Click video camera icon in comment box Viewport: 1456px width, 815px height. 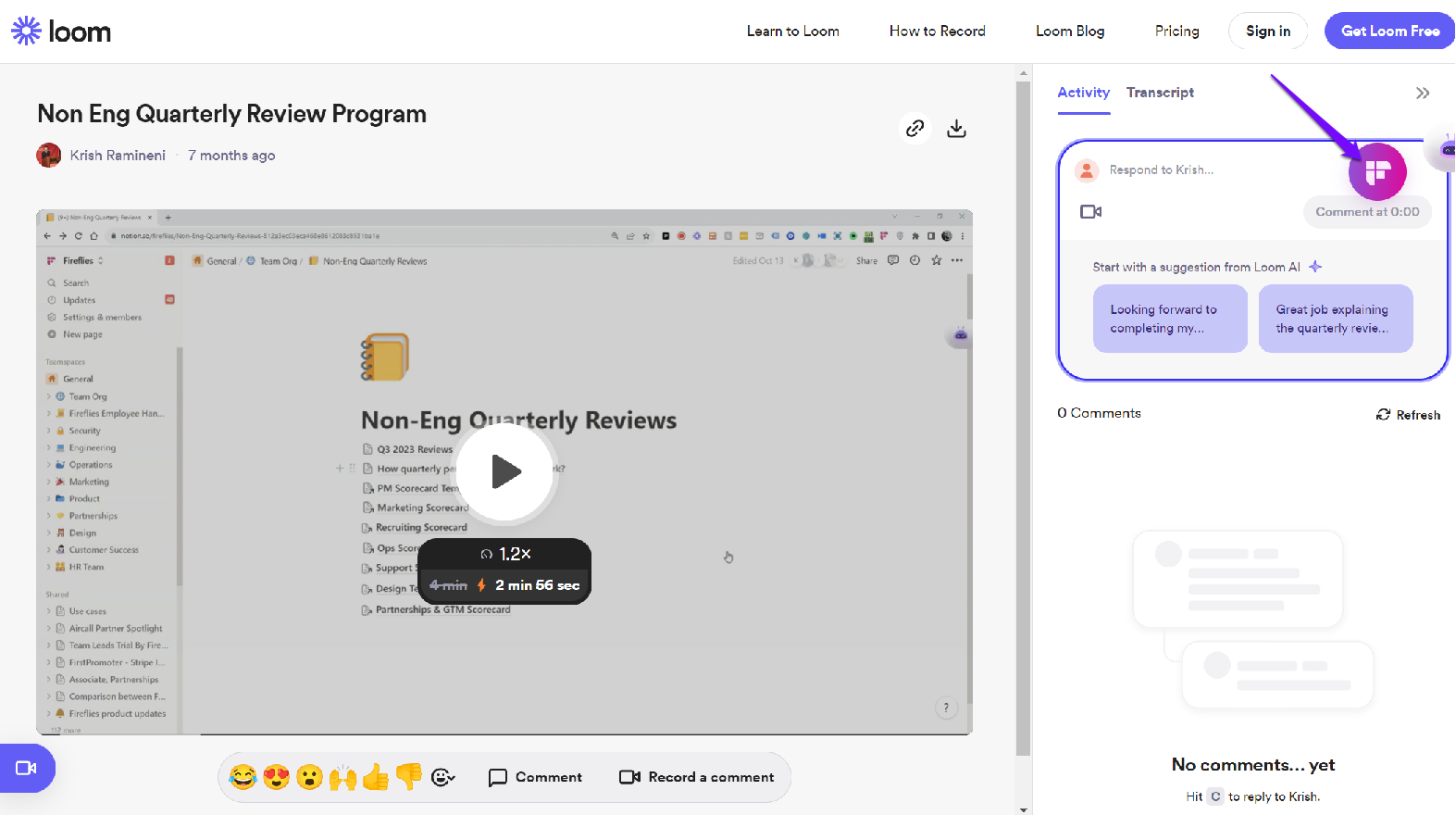(x=1090, y=212)
